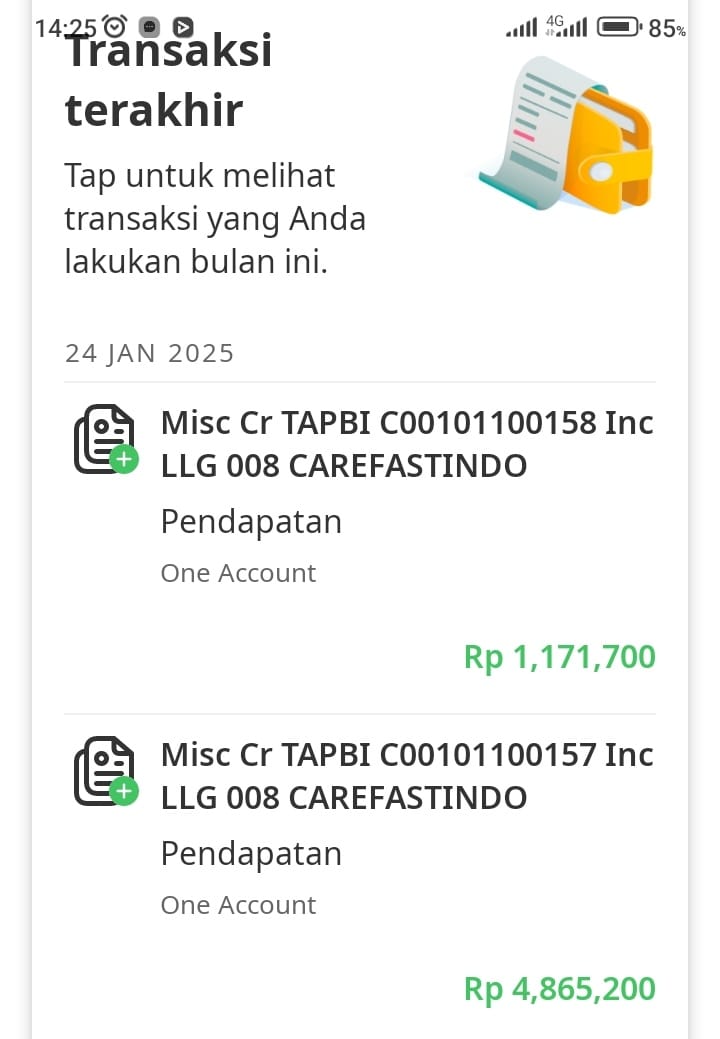
Task: Tap the play notification icon in status bar
Action: coord(183,27)
